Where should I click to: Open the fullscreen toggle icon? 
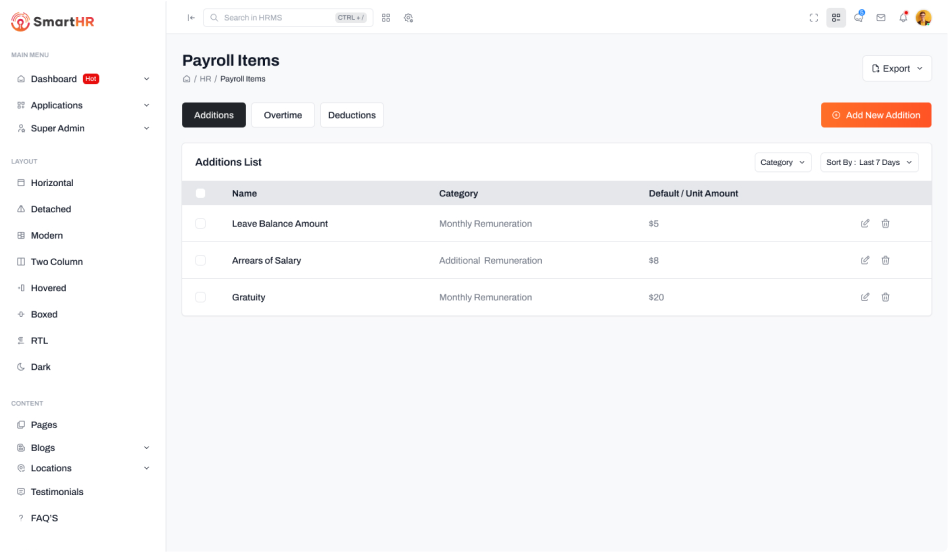(813, 18)
